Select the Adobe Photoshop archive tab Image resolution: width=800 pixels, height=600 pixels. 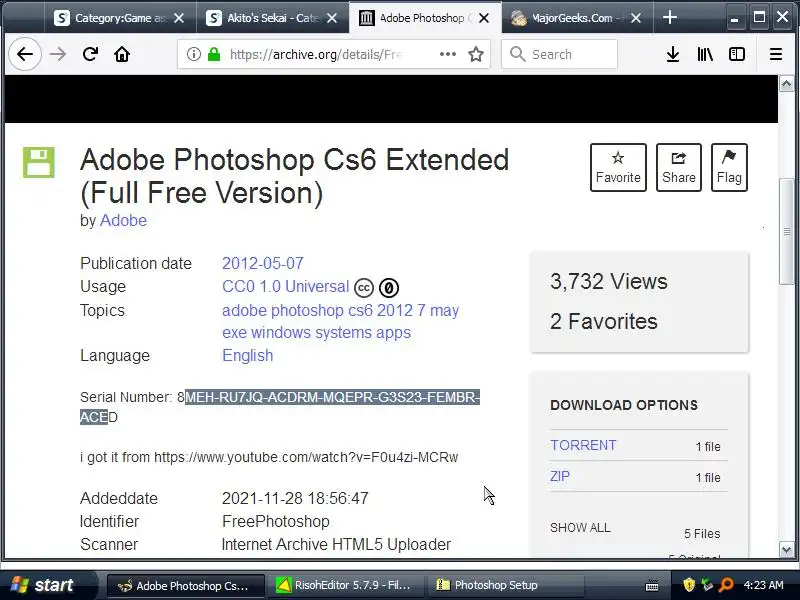point(425,18)
